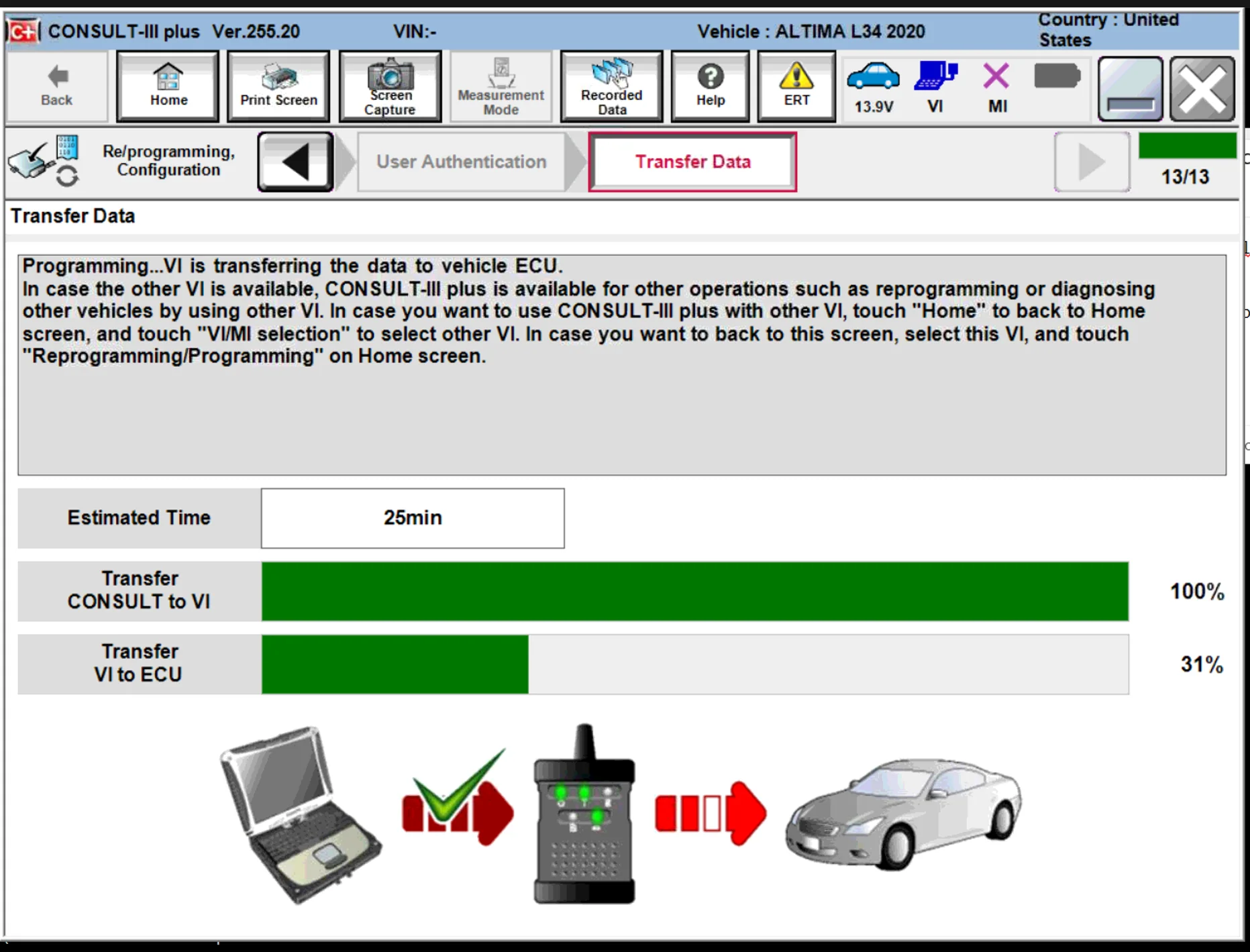Open Recorded Data

611,86
